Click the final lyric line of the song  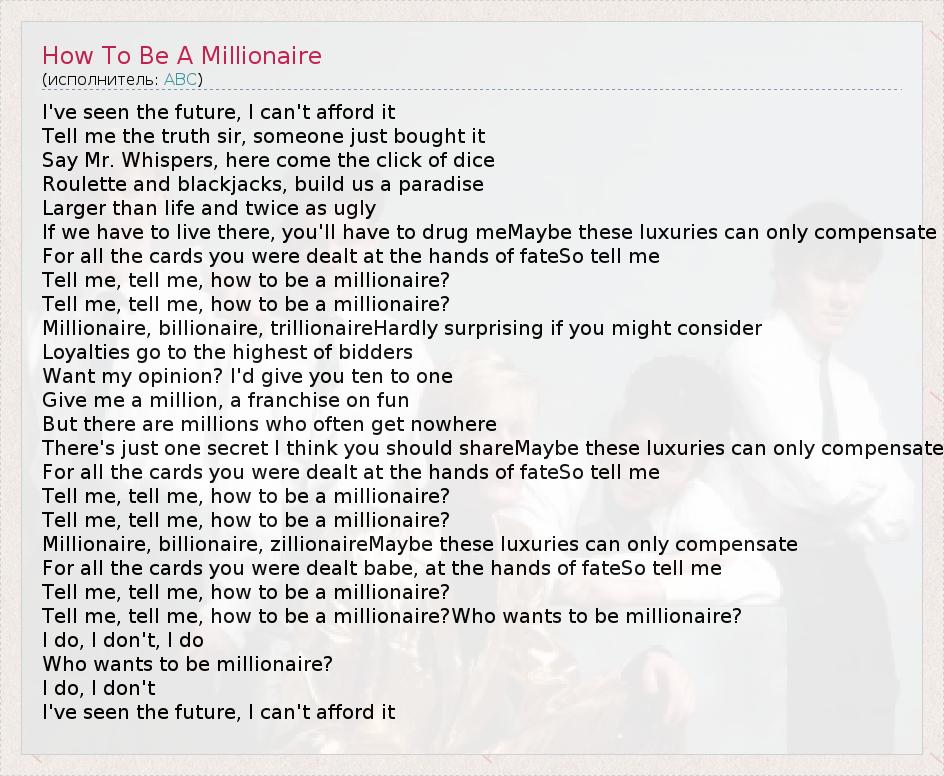[218, 712]
